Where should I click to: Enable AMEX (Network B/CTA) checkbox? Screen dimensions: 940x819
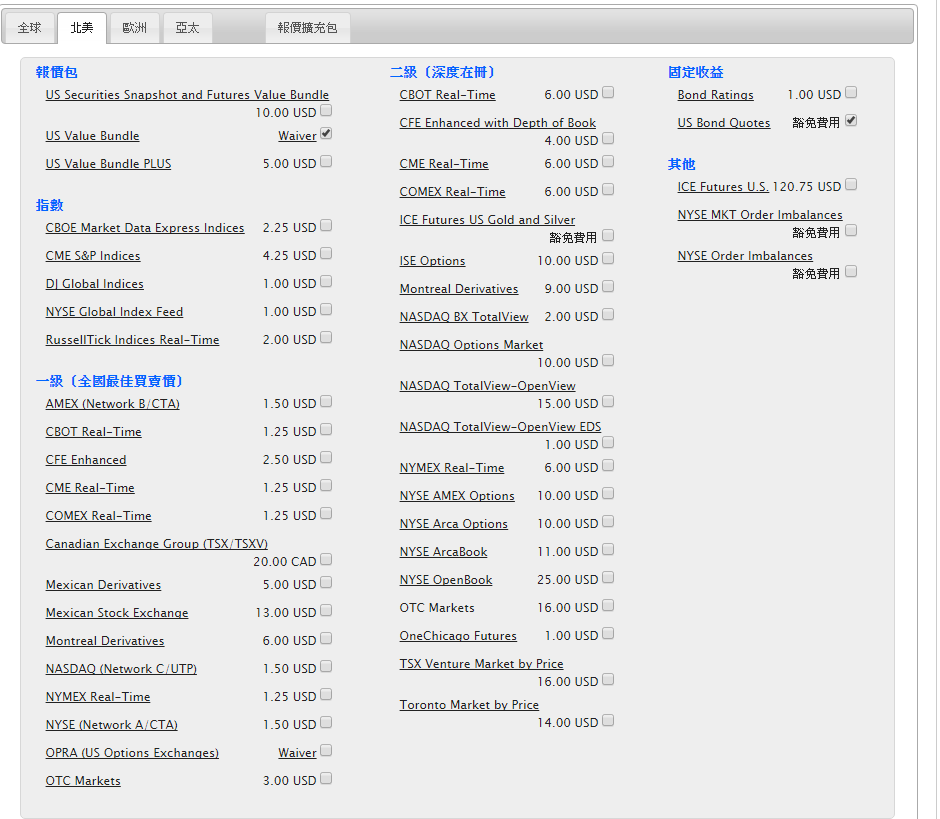326,402
